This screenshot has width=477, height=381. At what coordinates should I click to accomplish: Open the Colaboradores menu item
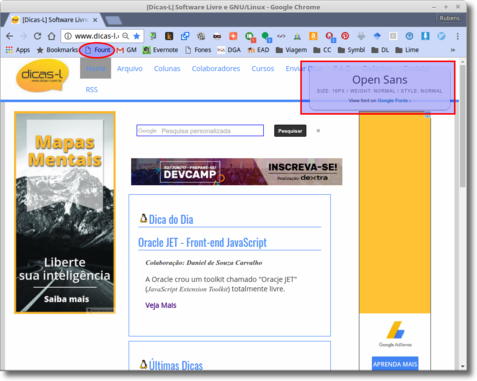pyautogui.click(x=216, y=69)
